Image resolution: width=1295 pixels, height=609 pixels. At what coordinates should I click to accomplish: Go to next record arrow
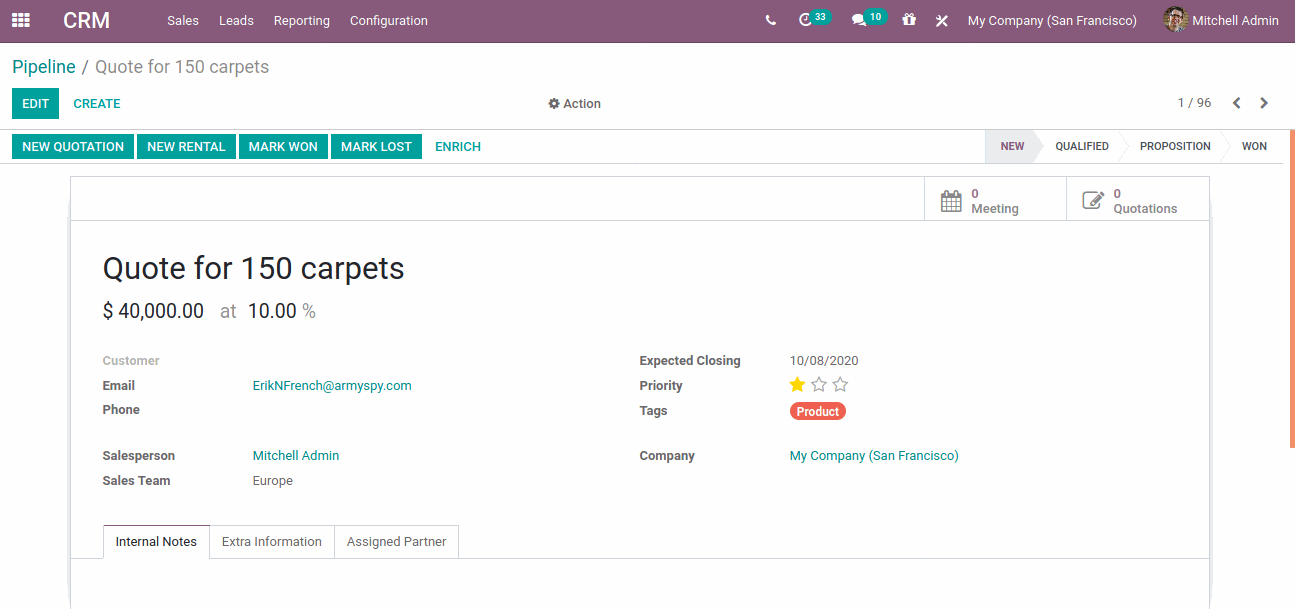pos(1264,103)
